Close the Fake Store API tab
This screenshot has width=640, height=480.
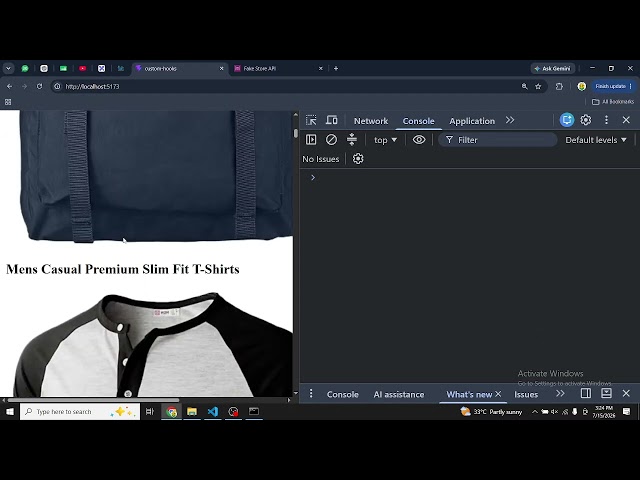click(x=320, y=69)
